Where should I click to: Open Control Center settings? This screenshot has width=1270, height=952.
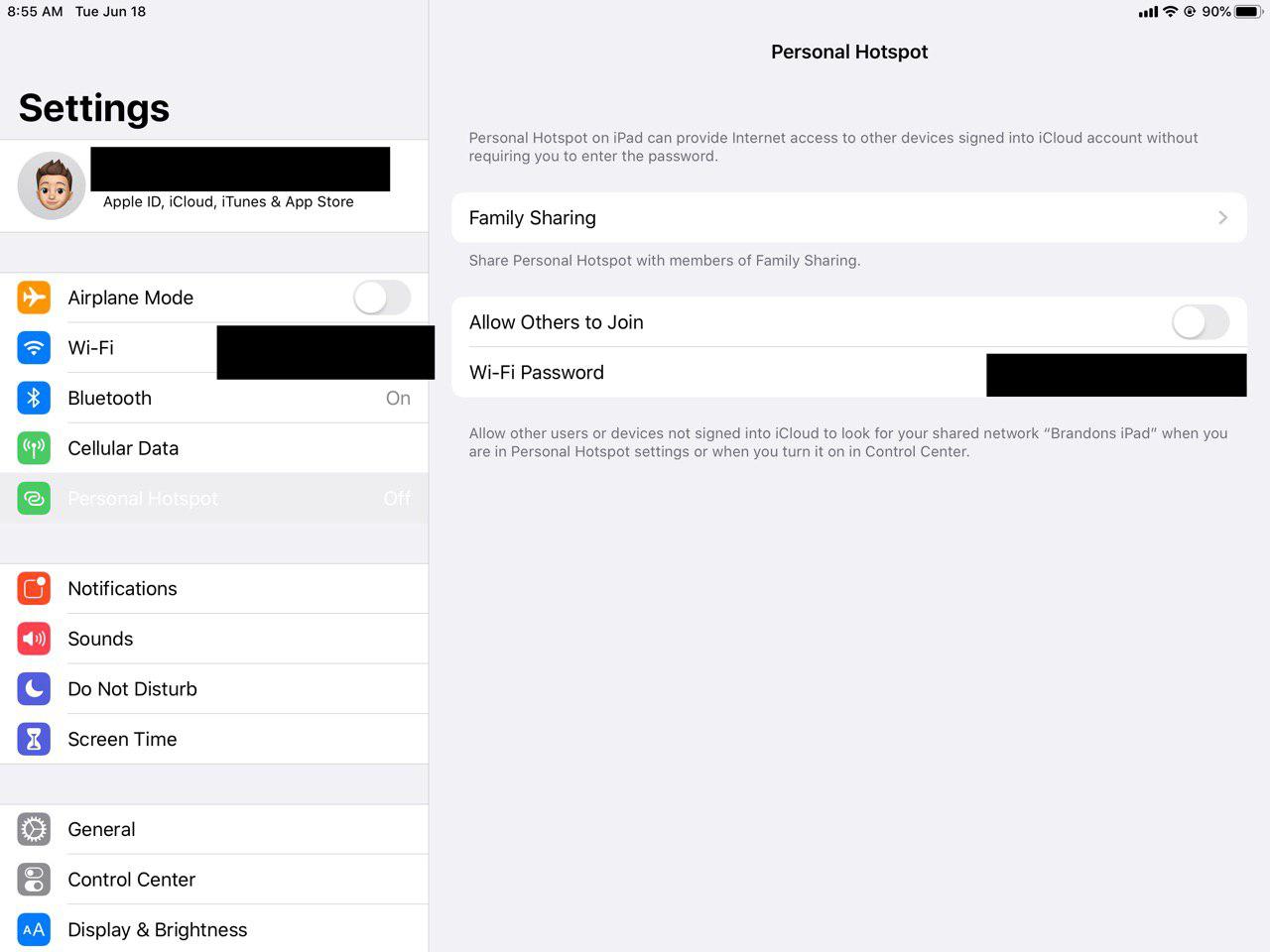coord(214,880)
